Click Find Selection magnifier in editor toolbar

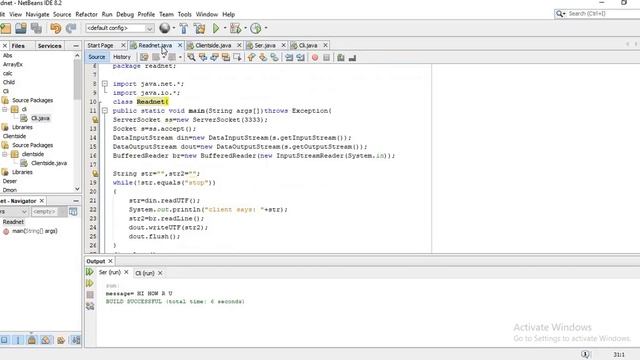[x=191, y=58]
